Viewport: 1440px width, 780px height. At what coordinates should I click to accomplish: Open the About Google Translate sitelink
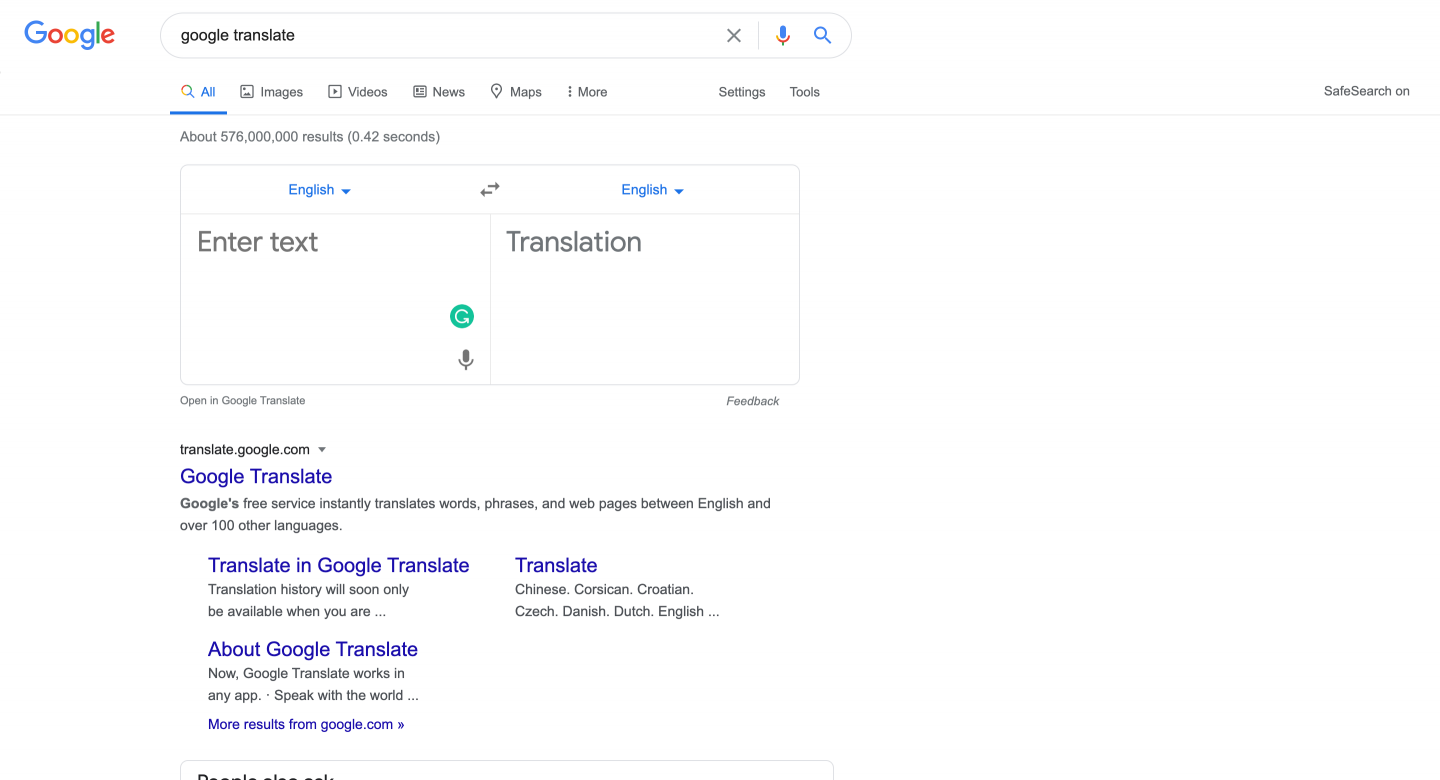pos(313,649)
